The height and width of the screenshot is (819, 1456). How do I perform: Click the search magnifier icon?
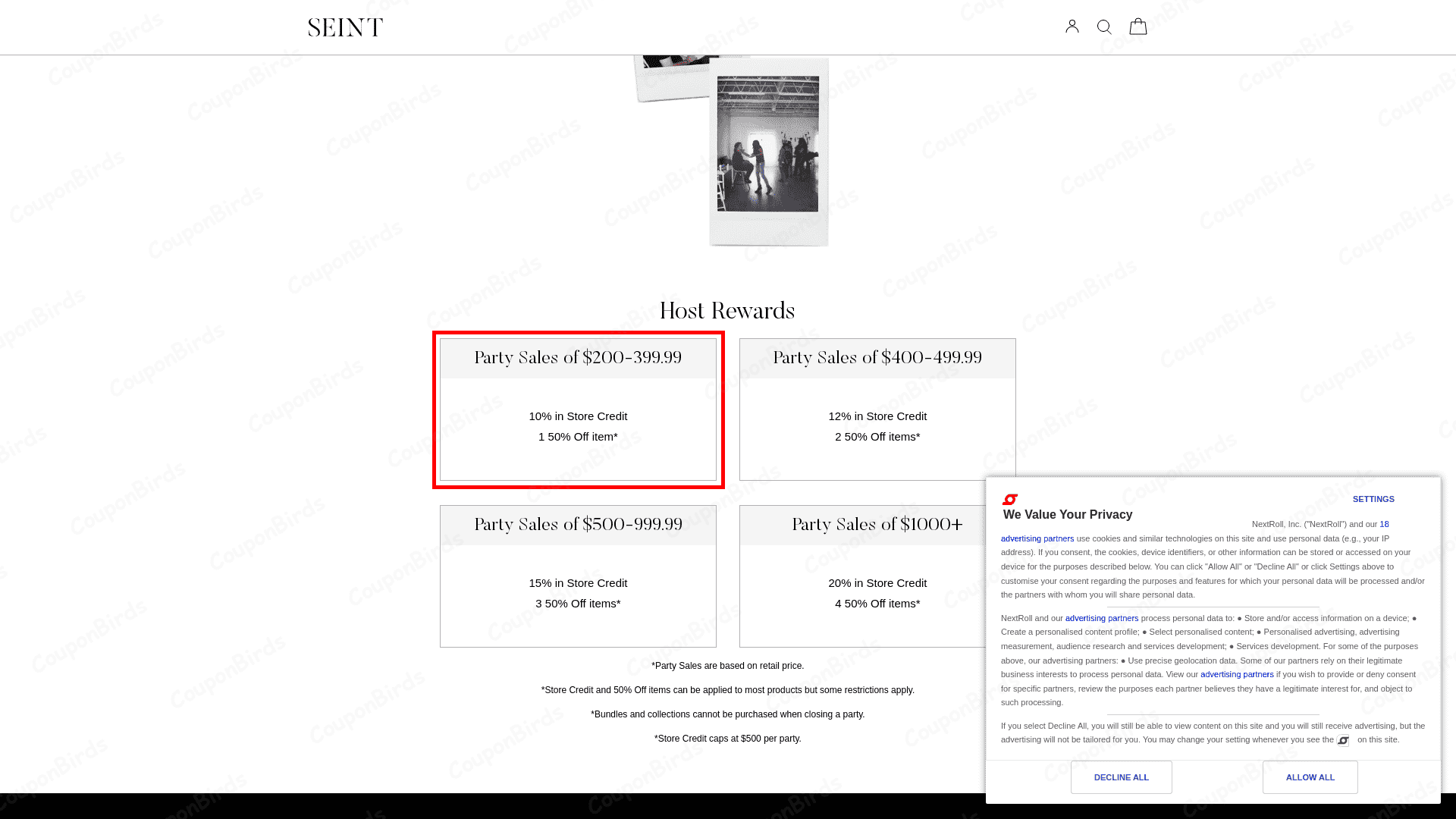pyautogui.click(x=1104, y=27)
